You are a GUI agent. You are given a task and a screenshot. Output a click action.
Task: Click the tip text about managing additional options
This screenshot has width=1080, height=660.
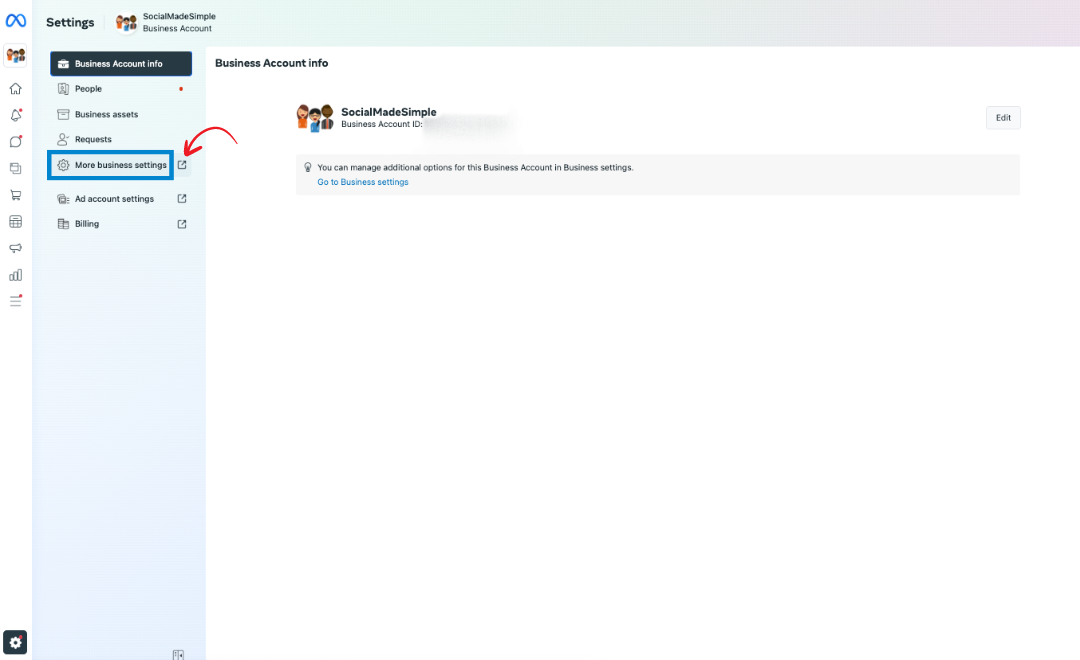pyautogui.click(x=475, y=167)
